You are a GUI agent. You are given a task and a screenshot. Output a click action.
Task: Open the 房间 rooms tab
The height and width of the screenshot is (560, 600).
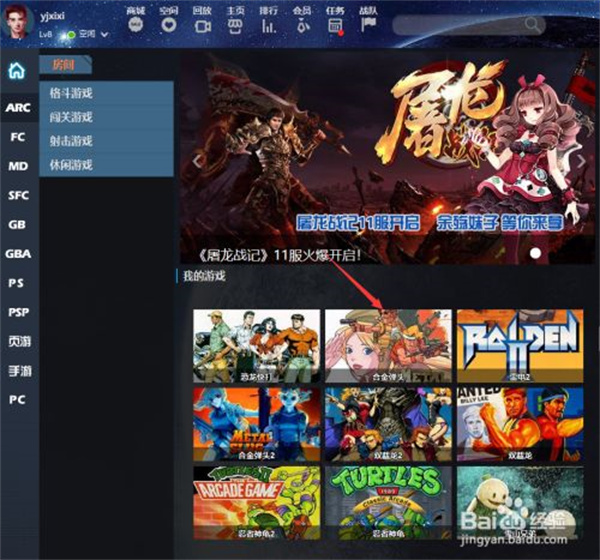(x=65, y=65)
